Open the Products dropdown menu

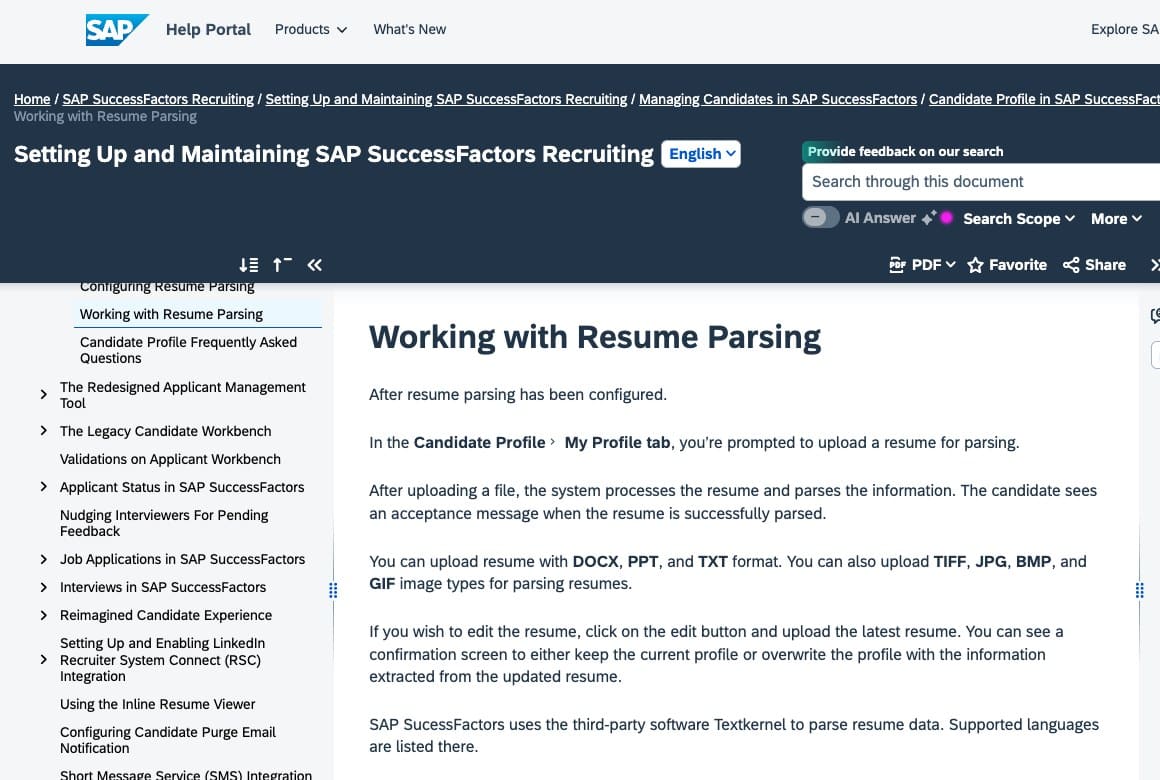point(311,30)
